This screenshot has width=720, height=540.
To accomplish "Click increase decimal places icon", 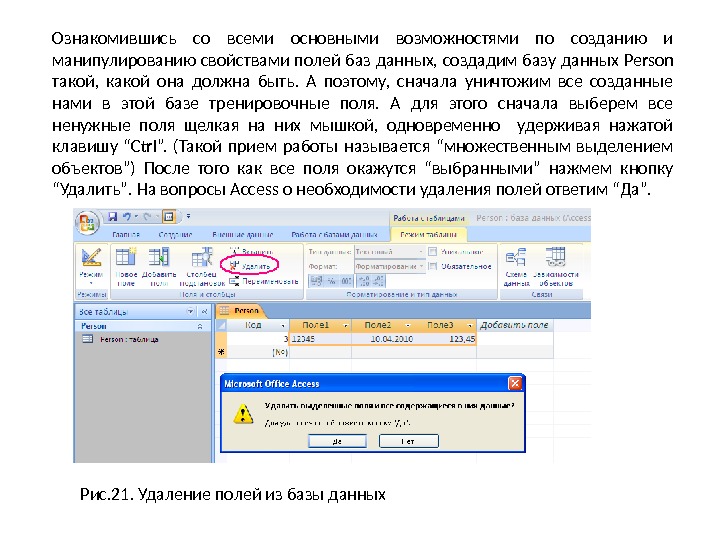I will click(x=364, y=281).
